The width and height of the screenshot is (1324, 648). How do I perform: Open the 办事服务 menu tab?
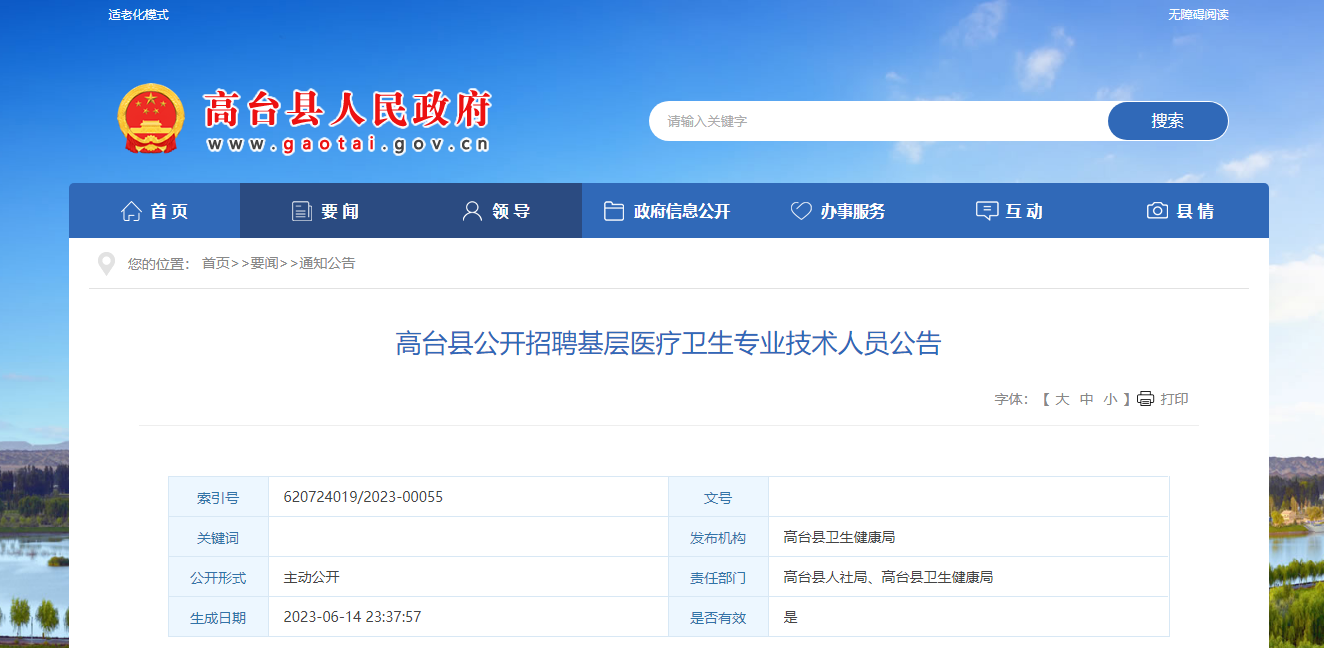click(x=853, y=211)
